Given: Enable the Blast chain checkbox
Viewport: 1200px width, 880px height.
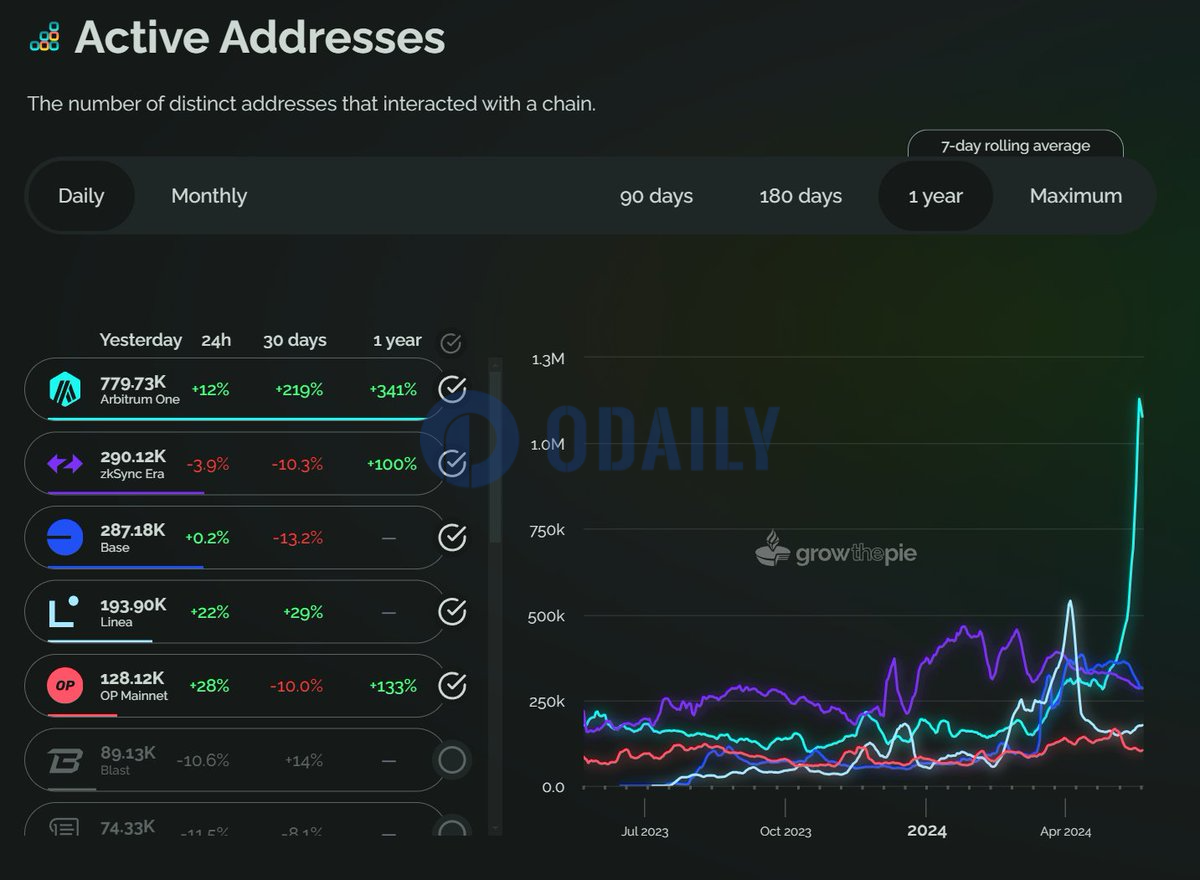Looking at the screenshot, I should [x=452, y=760].
